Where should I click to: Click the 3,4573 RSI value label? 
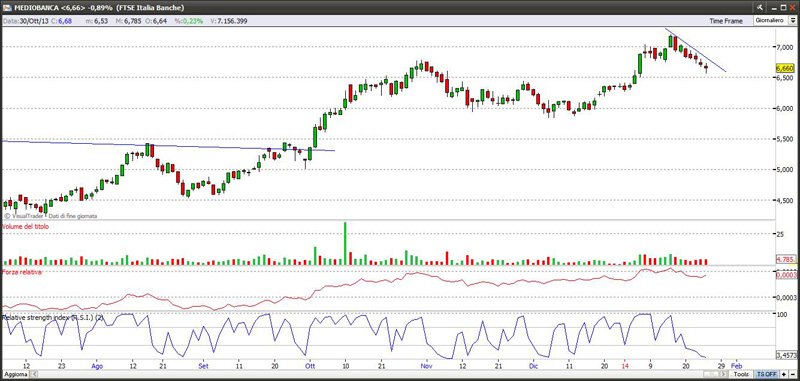[x=785, y=354]
